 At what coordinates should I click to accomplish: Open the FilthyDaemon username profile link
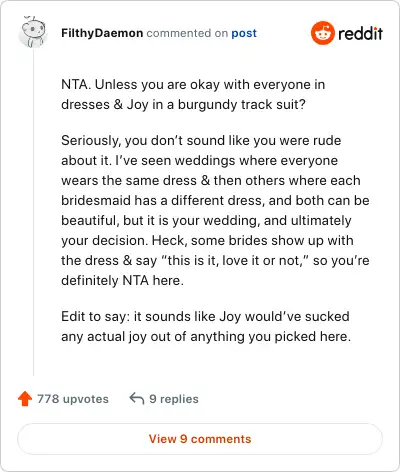(x=102, y=33)
